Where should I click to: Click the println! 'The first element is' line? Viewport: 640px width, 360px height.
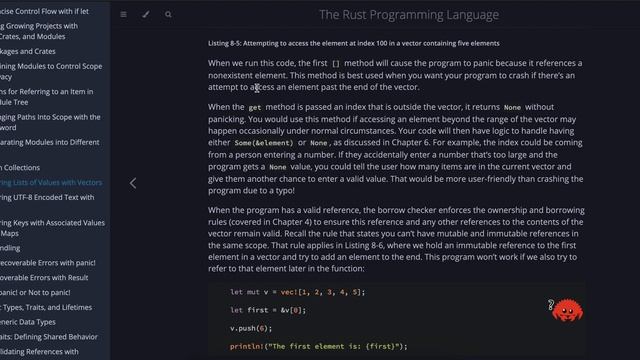(x=319, y=347)
